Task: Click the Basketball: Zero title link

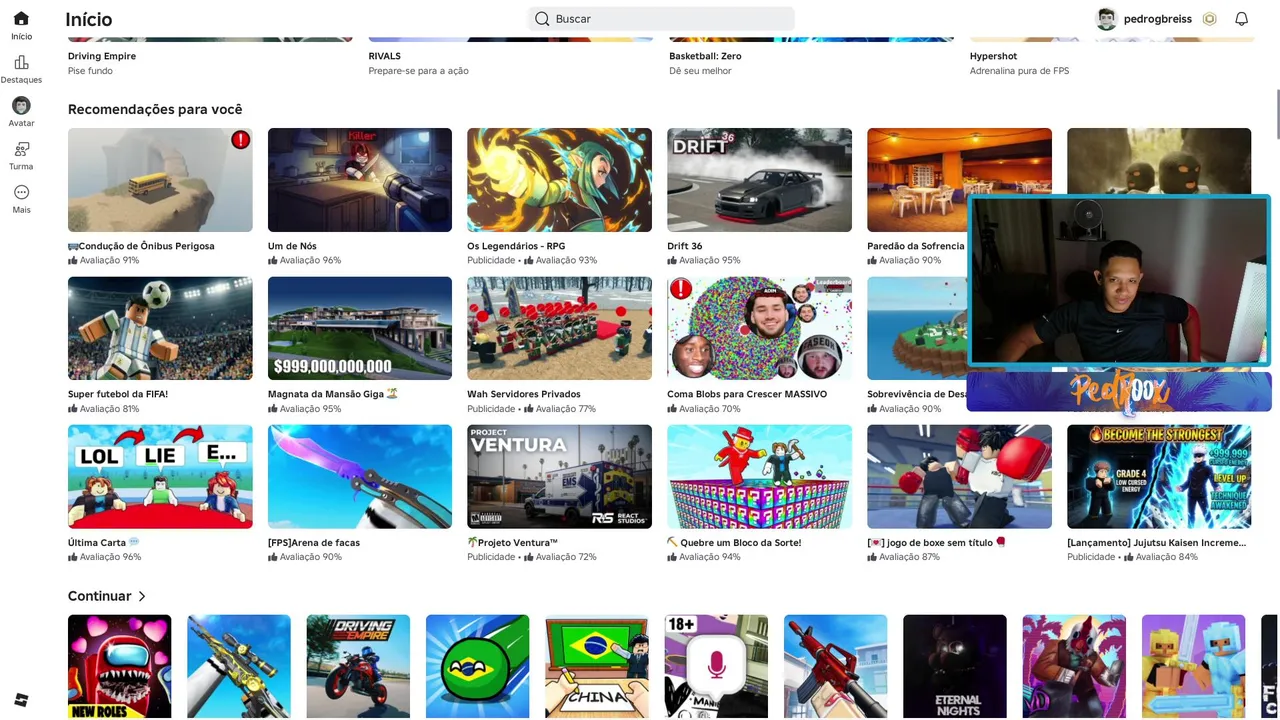Action: pyautogui.click(x=705, y=56)
